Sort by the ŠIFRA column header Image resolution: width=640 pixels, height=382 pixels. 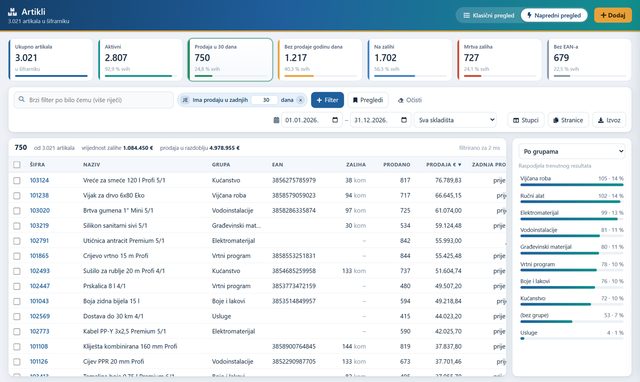(38, 164)
